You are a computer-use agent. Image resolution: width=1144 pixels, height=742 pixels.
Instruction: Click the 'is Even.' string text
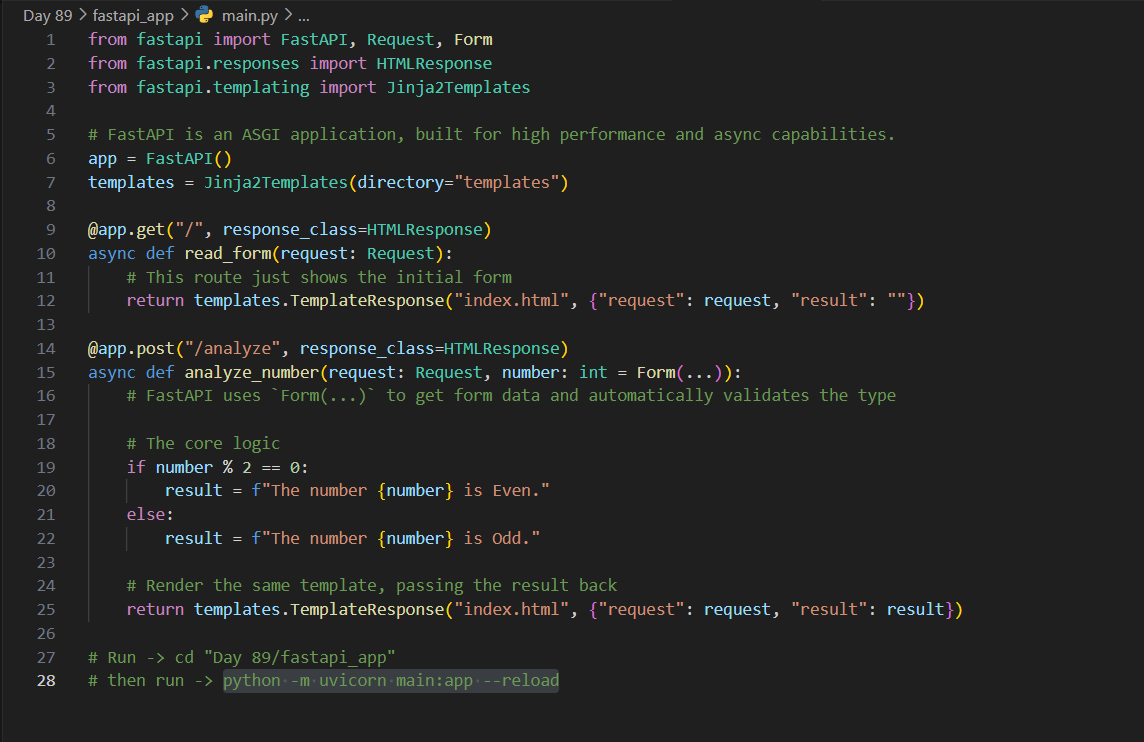pos(502,491)
